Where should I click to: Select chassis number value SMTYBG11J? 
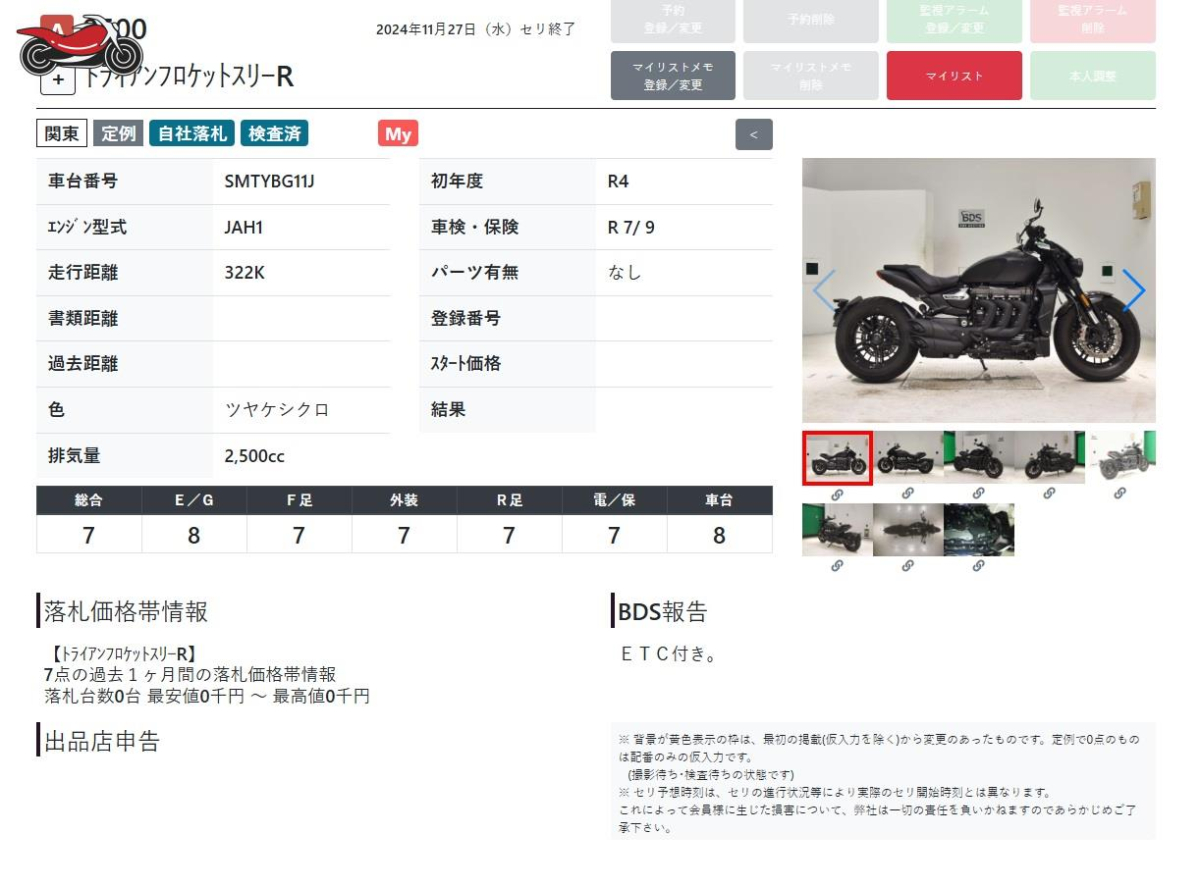tap(270, 182)
